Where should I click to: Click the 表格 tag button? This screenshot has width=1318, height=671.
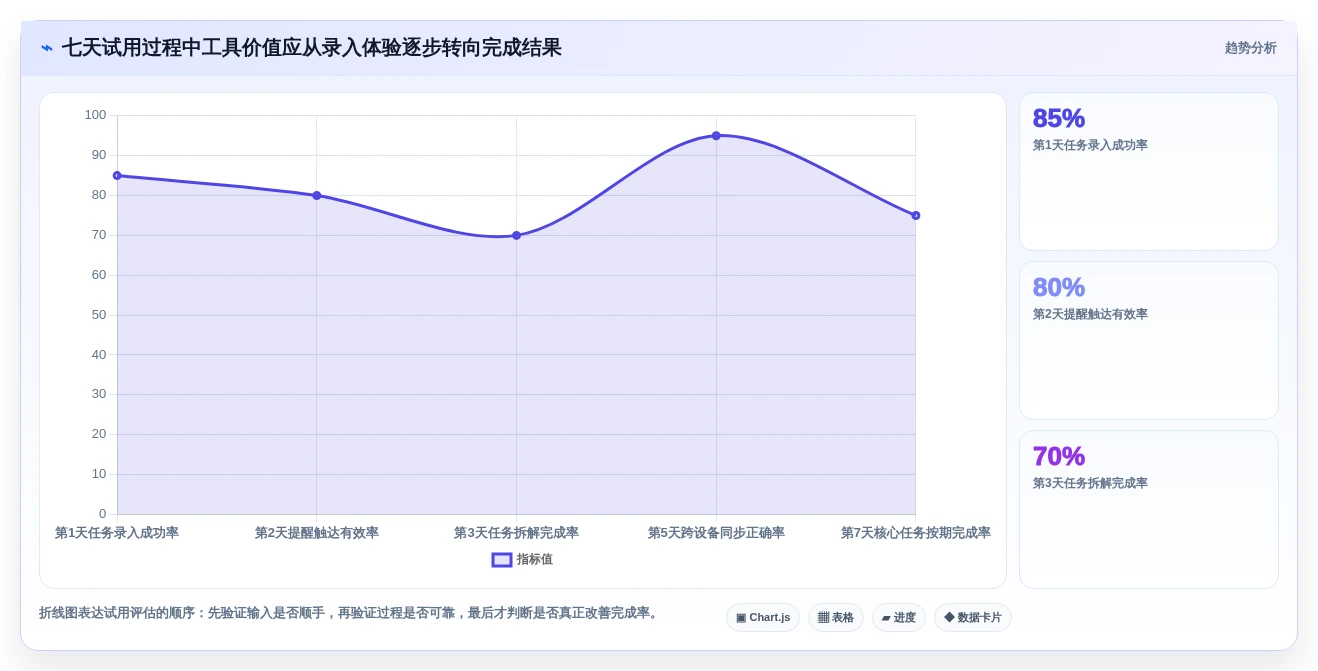tap(836, 618)
